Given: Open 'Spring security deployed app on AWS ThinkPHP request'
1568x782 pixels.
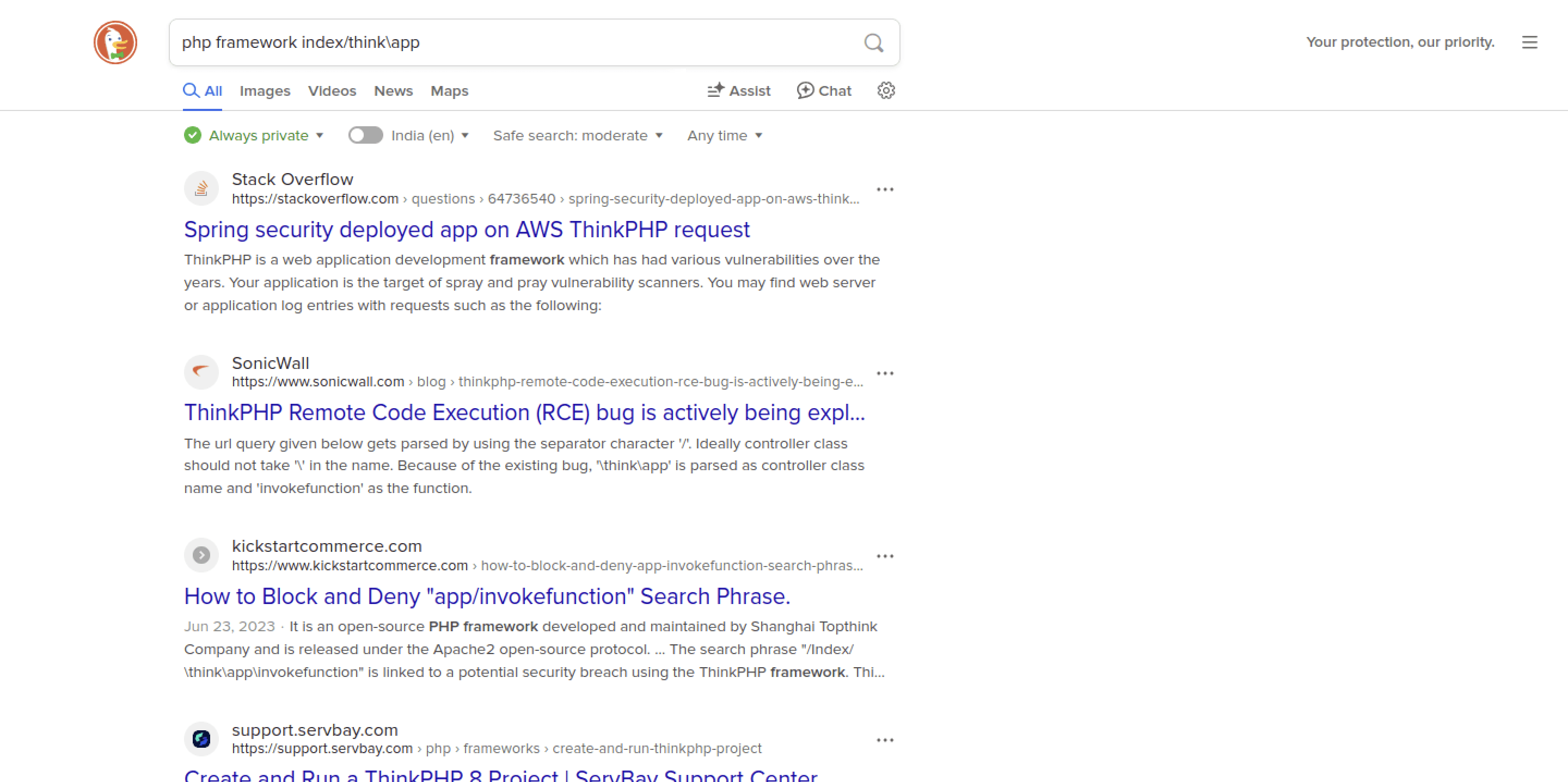Looking at the screenshot, I should [467, 230].
